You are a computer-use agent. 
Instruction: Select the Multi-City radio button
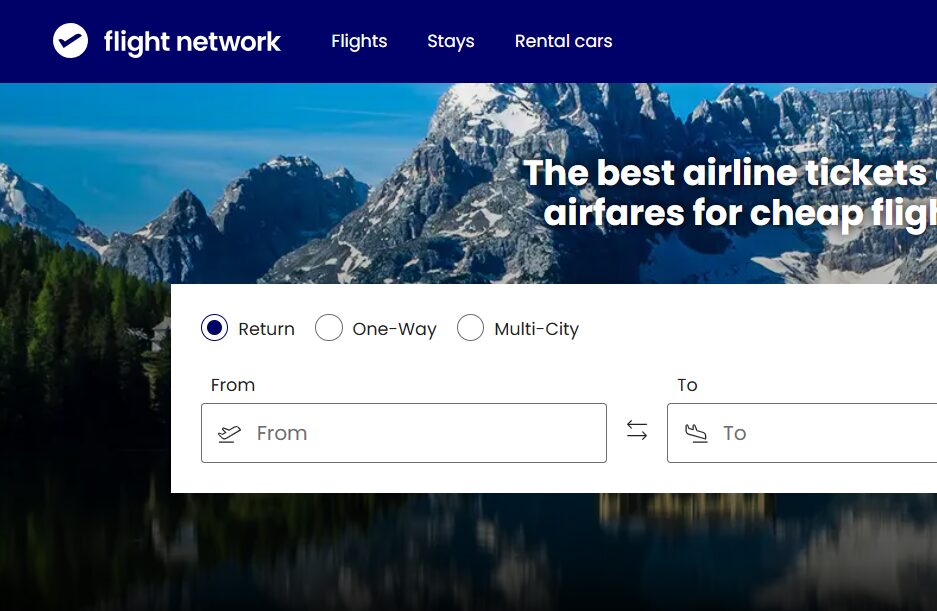[x=470, y=328]
